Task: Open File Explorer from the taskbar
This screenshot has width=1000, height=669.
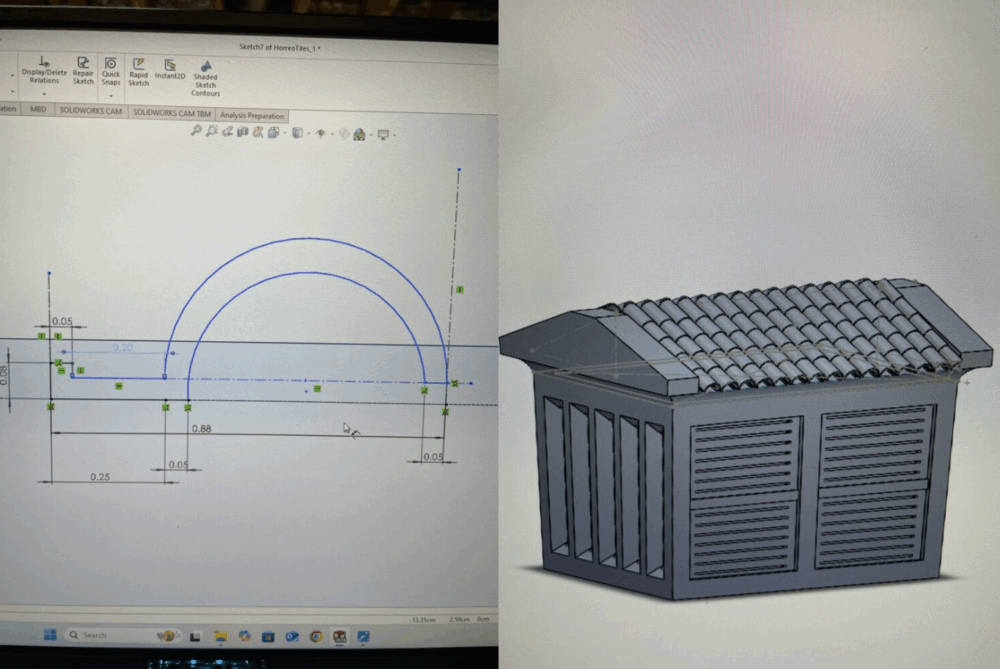Action: pos(219,636)
